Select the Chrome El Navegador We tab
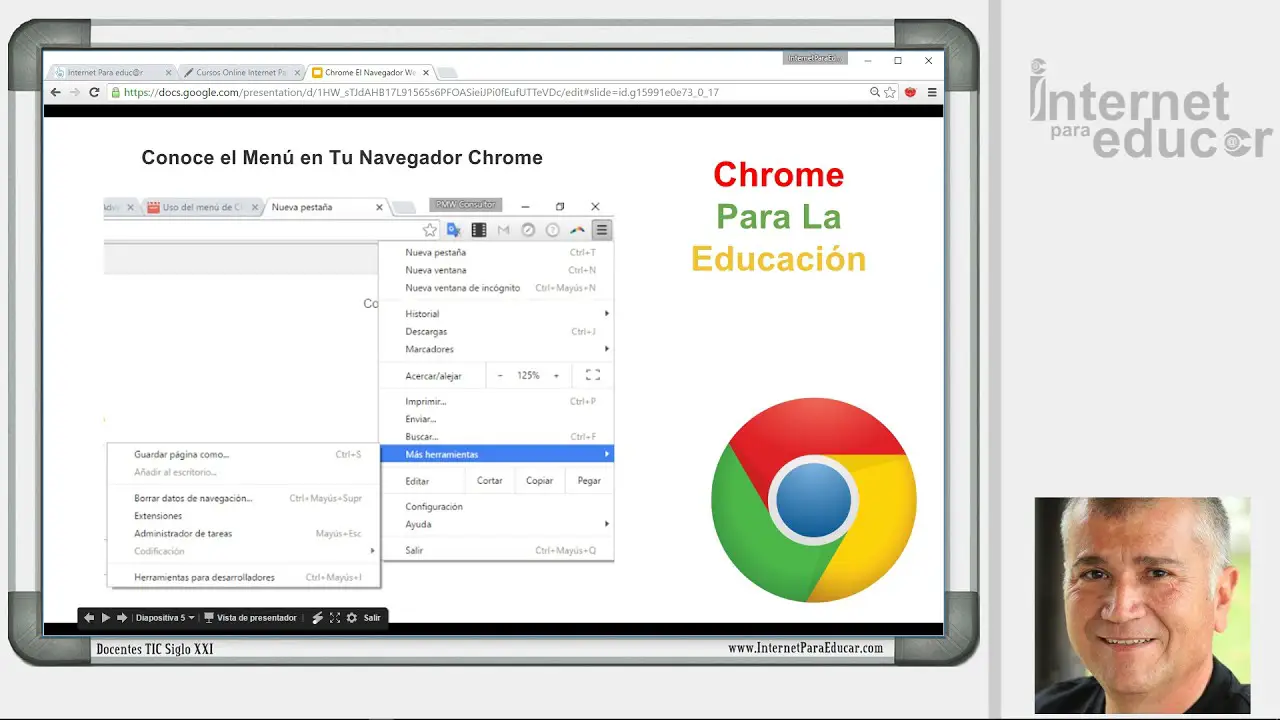 [370, 72]
